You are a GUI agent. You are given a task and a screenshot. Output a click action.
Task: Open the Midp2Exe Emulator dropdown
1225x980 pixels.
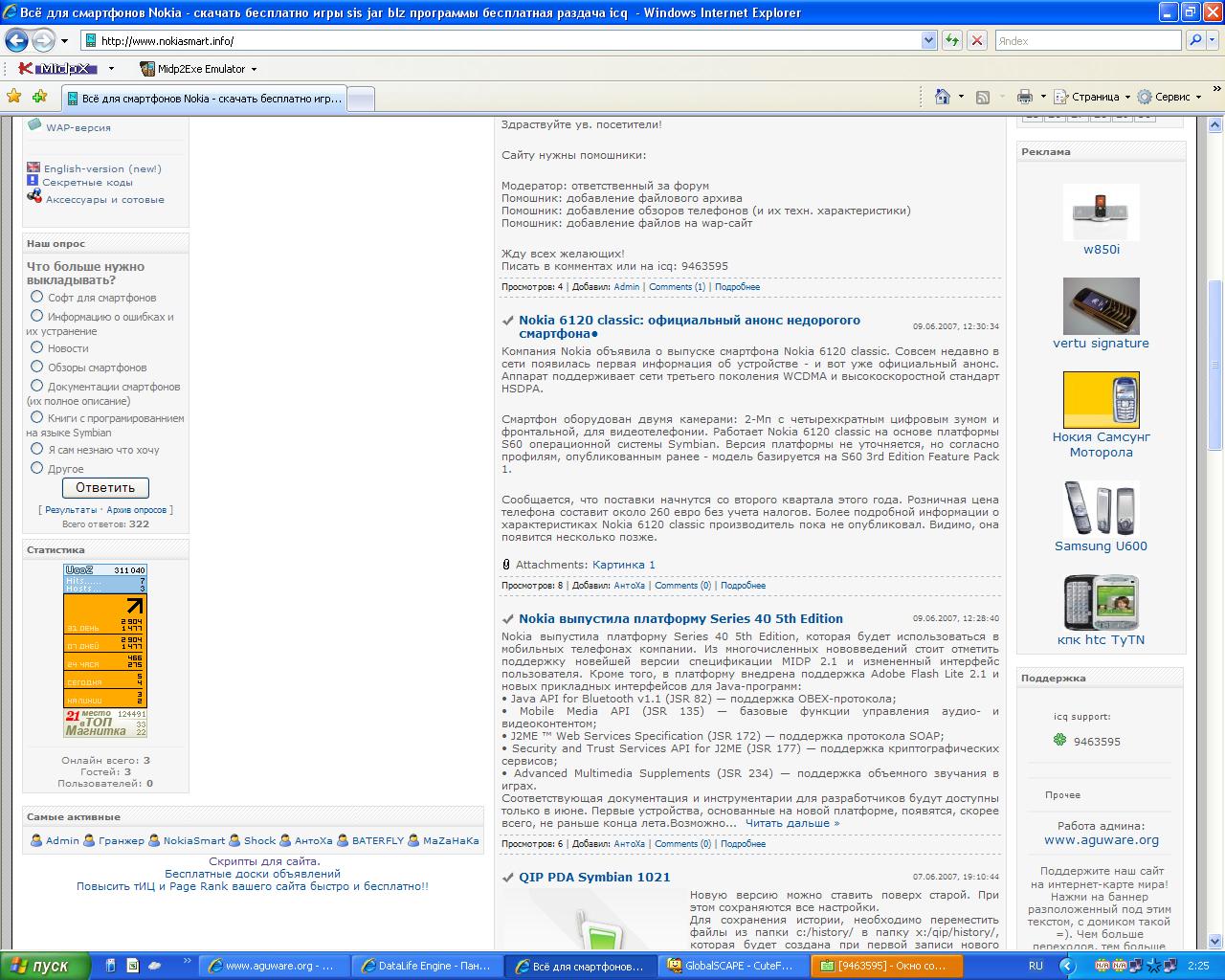[254, 69]
